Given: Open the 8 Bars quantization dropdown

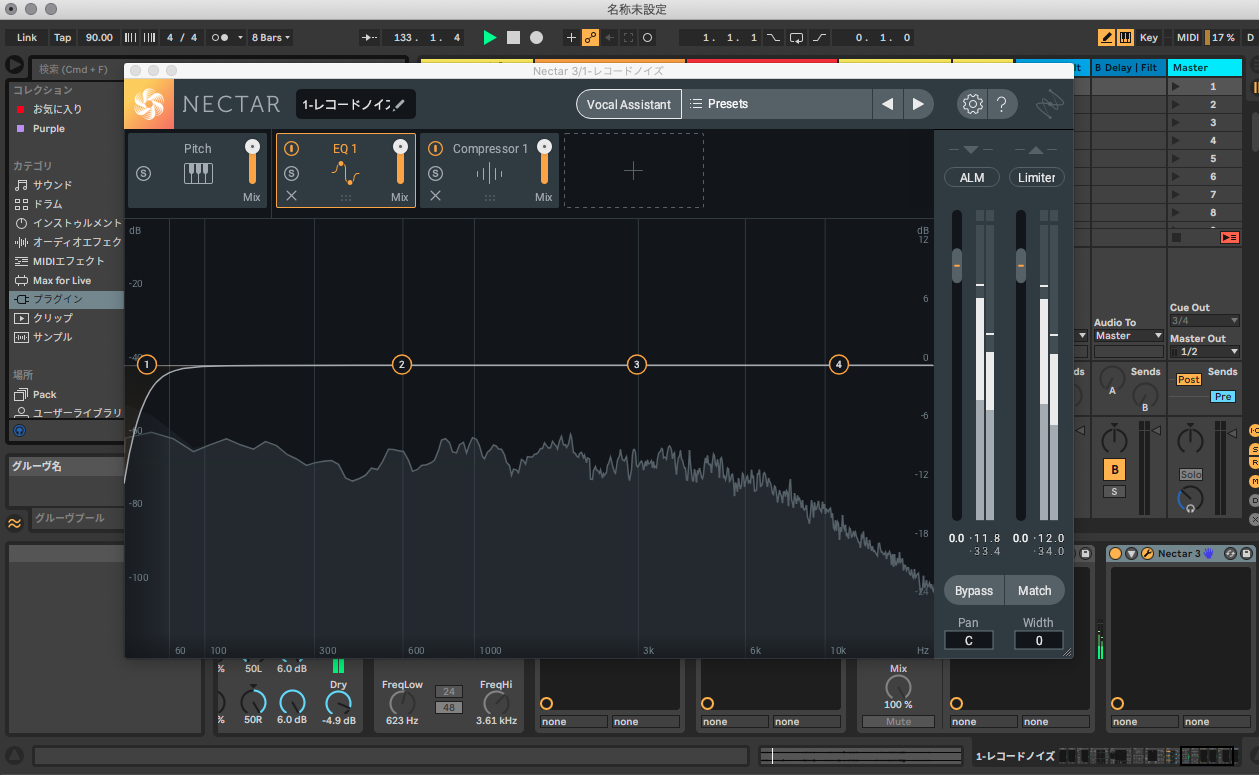Looking at the screenshot, I should [270, 37].
